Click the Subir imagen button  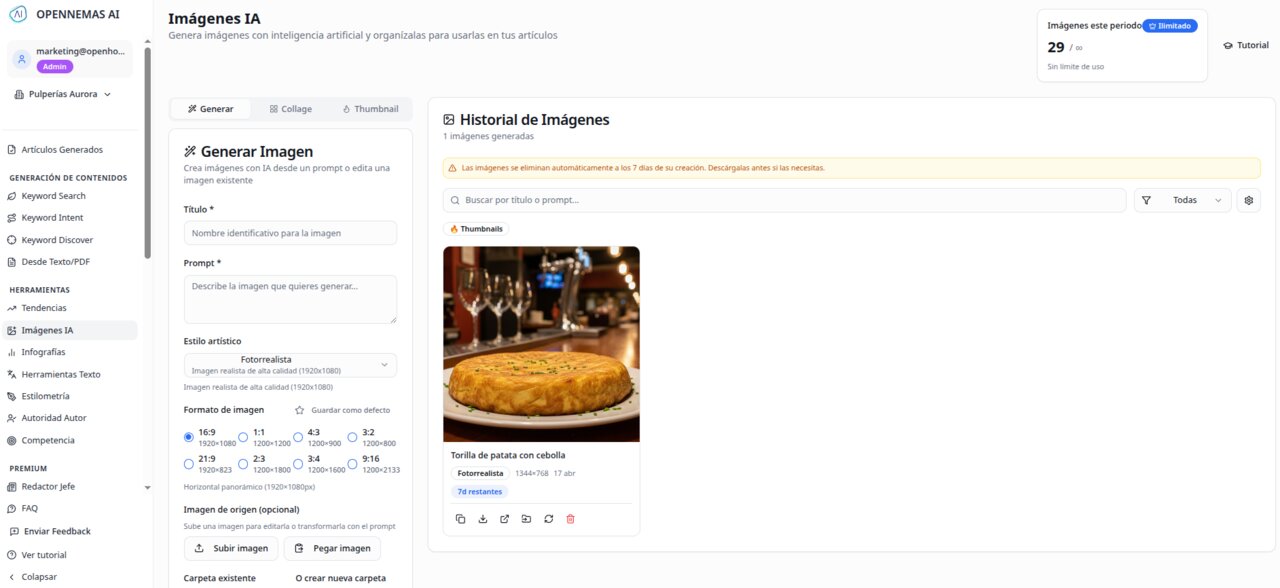[231, 548]
